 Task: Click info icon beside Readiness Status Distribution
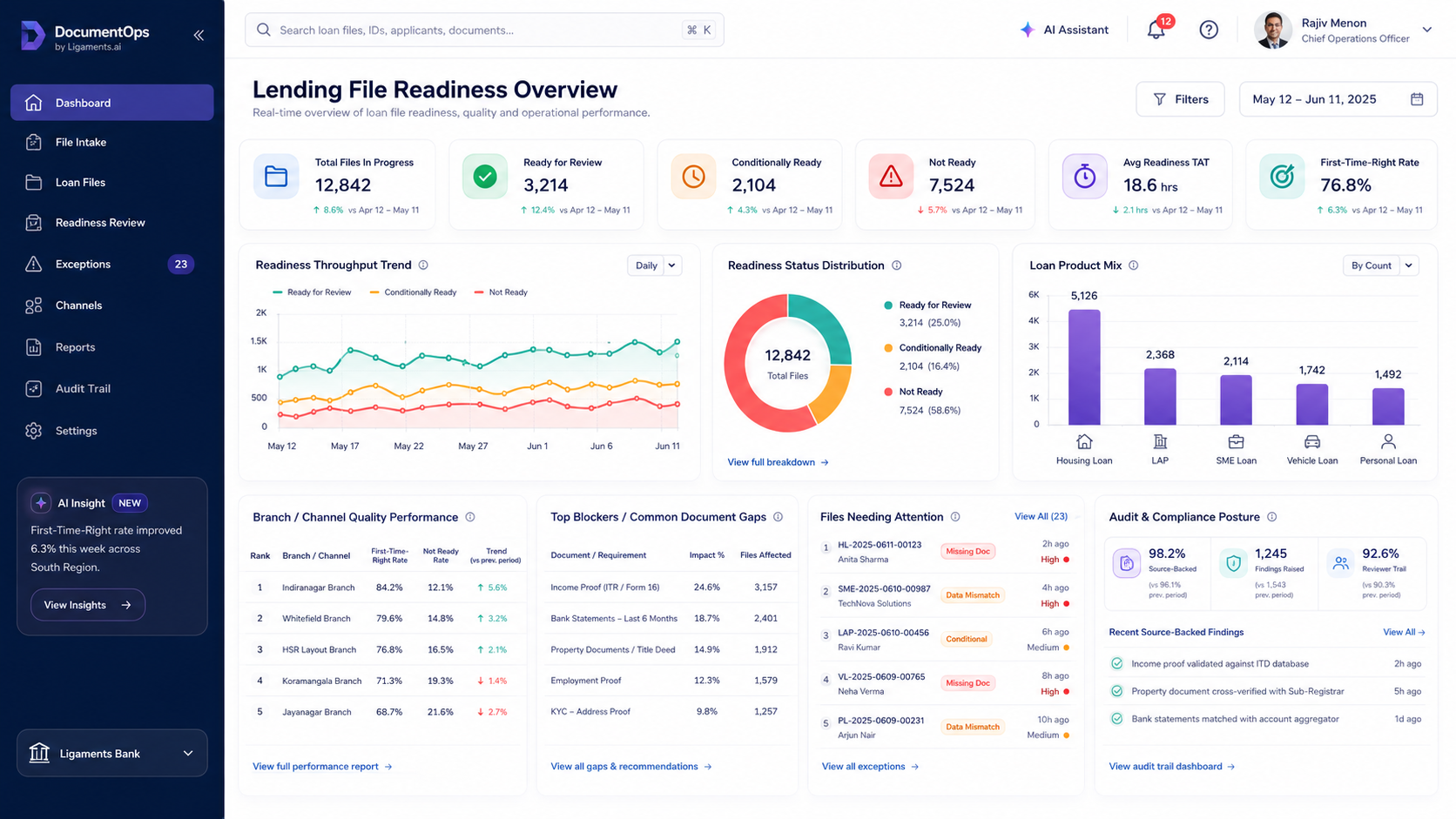coord(896,265)
